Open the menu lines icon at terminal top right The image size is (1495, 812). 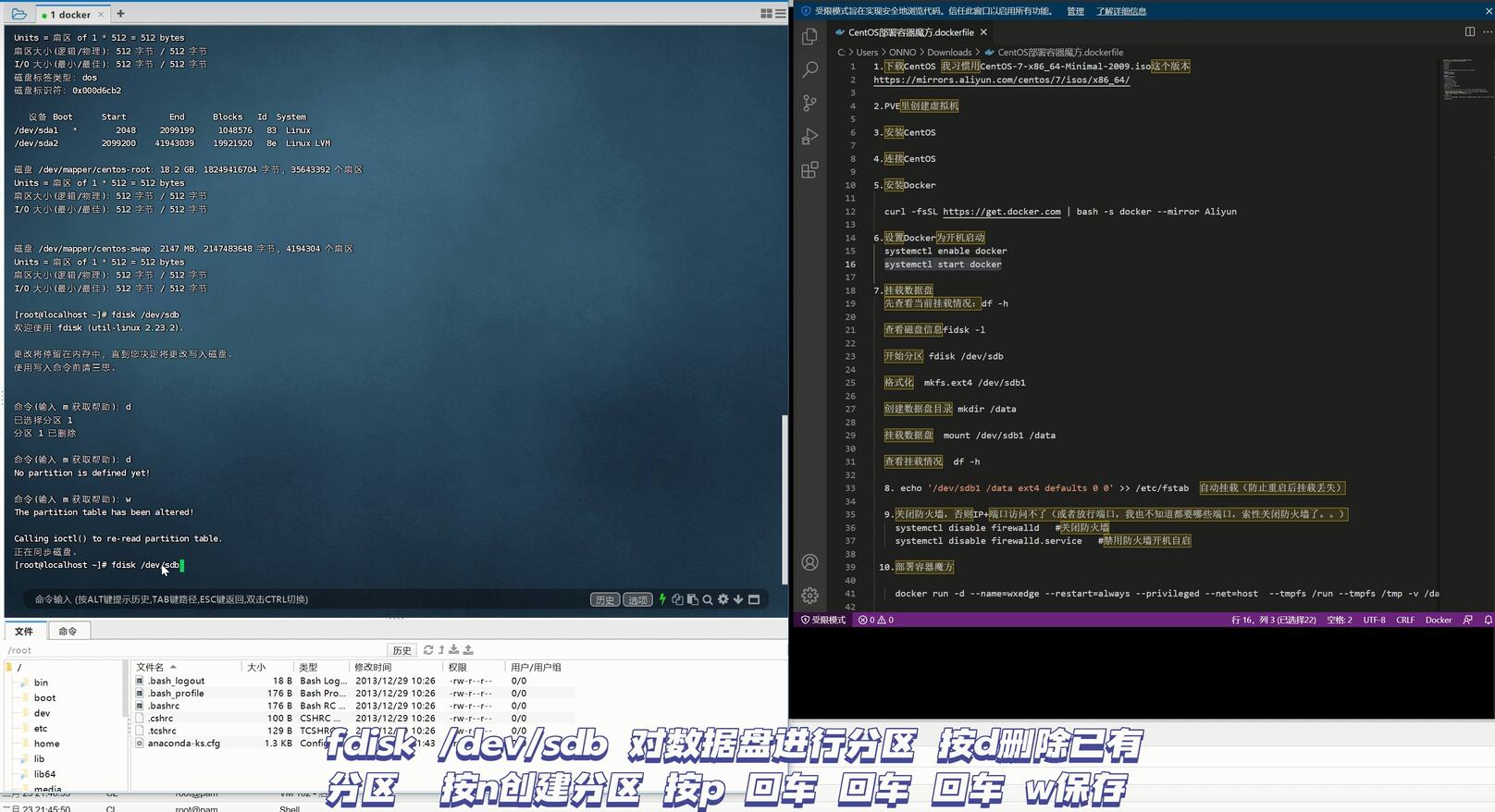pyautogui.click(x=781, y=14)
